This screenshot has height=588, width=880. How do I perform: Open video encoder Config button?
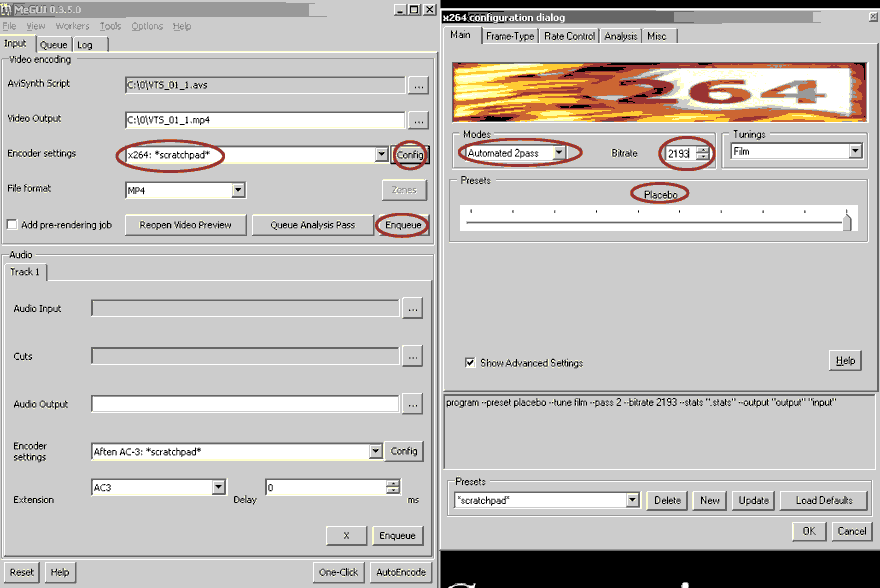click(x=410, y=155)
